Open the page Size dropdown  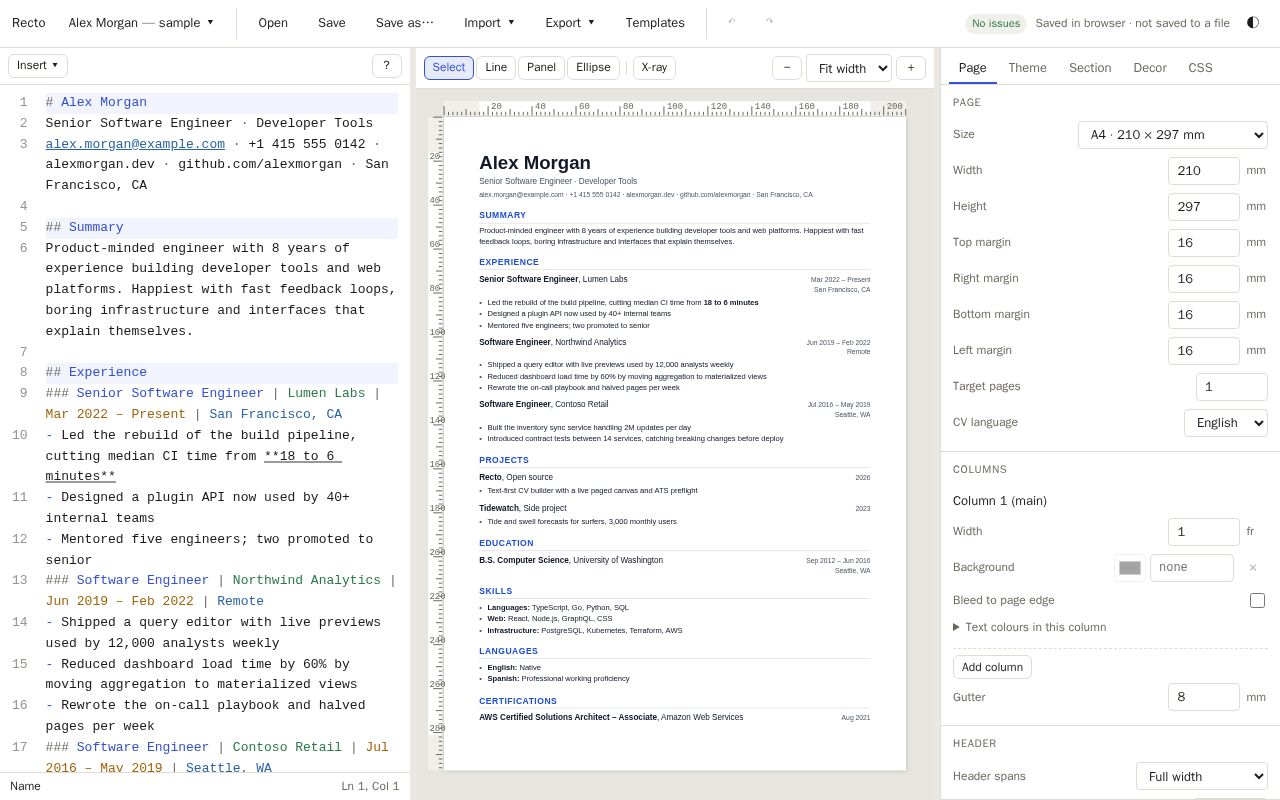[1173, 134]
